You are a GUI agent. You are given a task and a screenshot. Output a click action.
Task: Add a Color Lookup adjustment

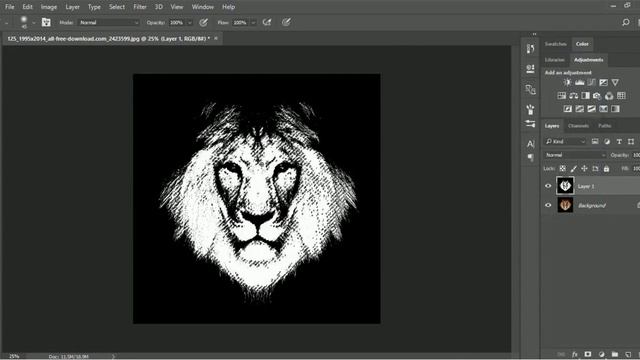[621, 96]
